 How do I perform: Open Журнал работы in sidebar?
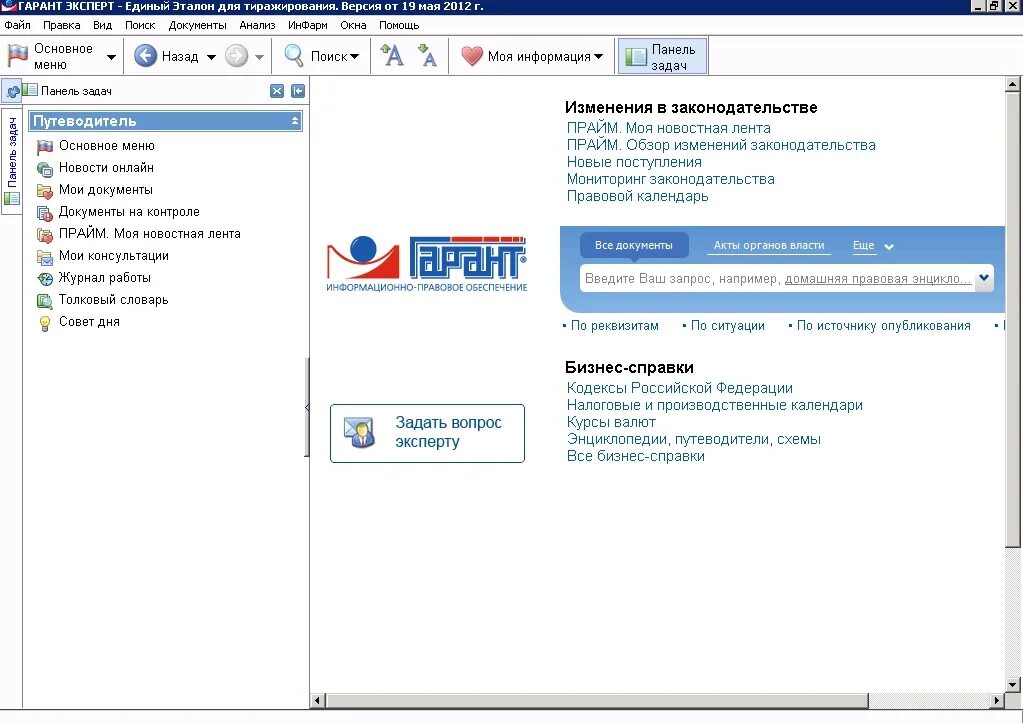pos(104,277)
